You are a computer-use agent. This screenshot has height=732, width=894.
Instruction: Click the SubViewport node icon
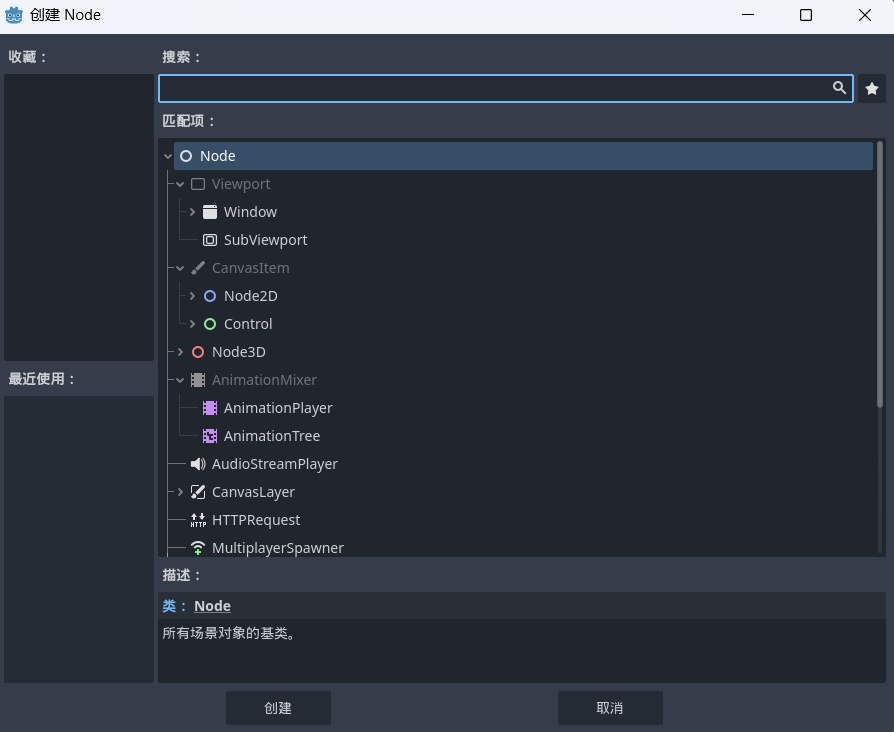pos(210,240)
